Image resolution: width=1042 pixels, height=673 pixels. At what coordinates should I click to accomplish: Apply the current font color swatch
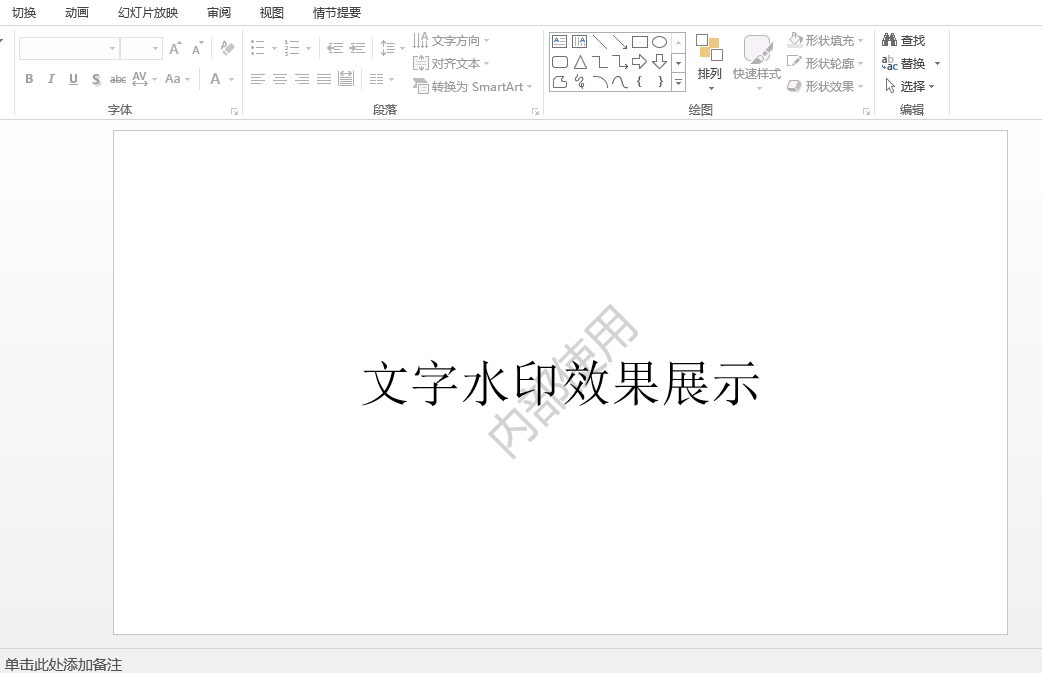click(x=214, y=78)
